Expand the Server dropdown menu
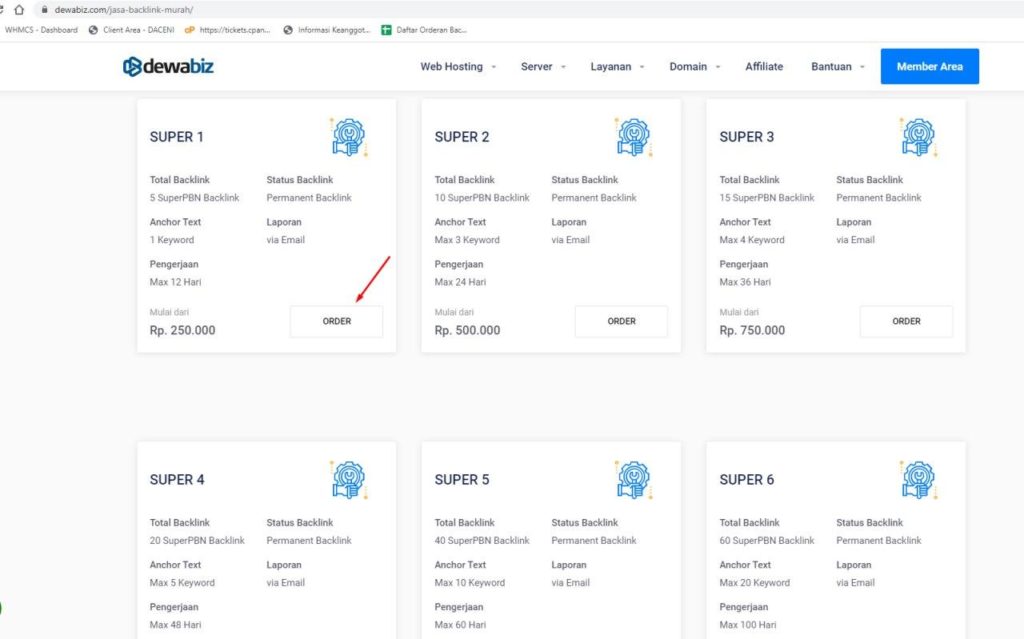The height and width of the screenshot is (639, 1024). 543,67
